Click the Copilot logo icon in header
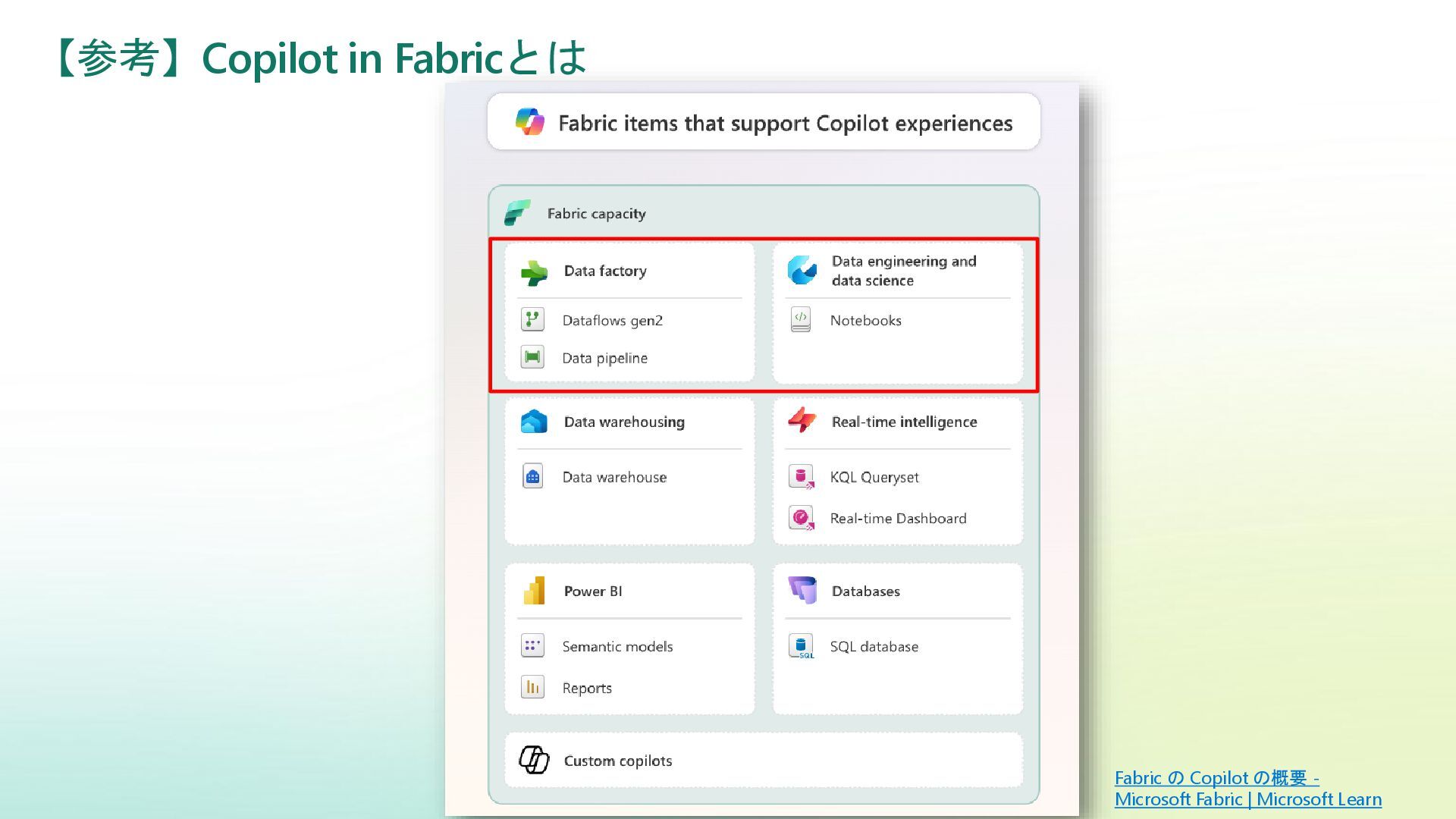The image size is (1456, 819). [x=529, y=121]
